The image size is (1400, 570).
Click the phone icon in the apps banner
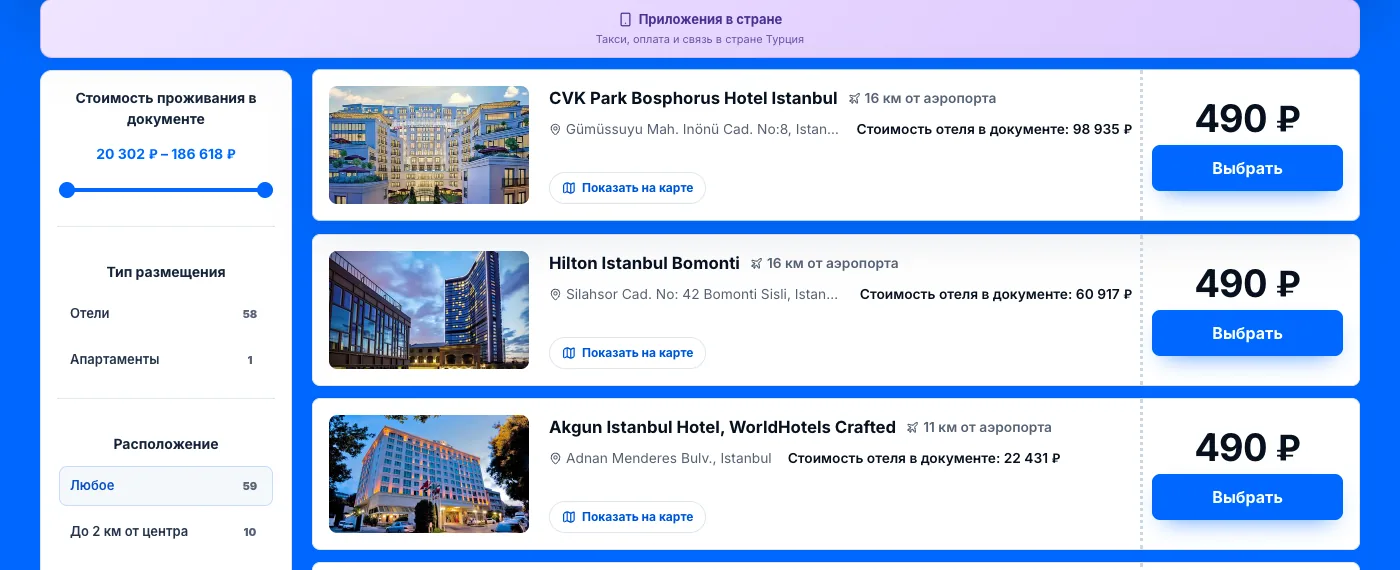626,19
